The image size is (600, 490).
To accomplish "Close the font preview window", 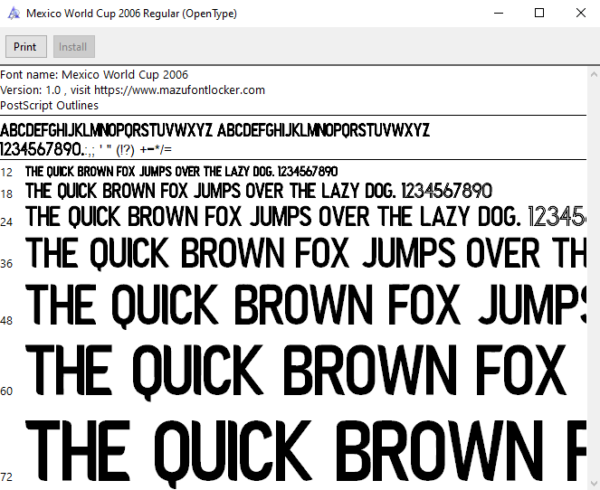I will (580, 13).
